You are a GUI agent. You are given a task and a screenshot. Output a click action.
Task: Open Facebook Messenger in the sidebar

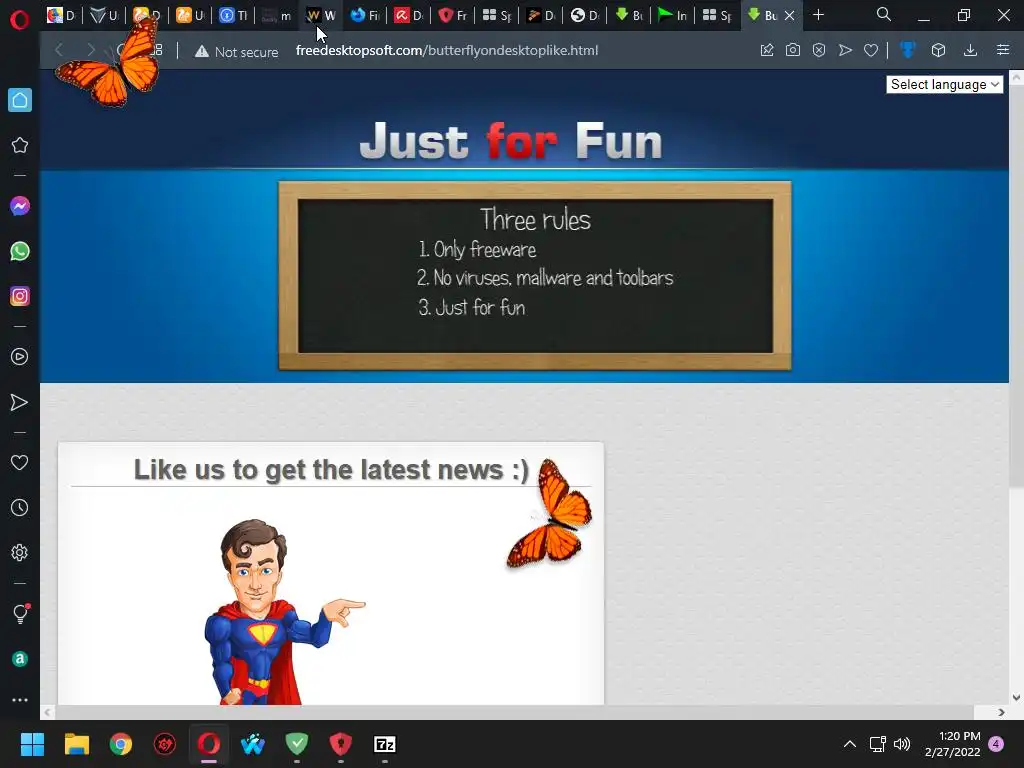pyautogui.click(x=20, y=206)
